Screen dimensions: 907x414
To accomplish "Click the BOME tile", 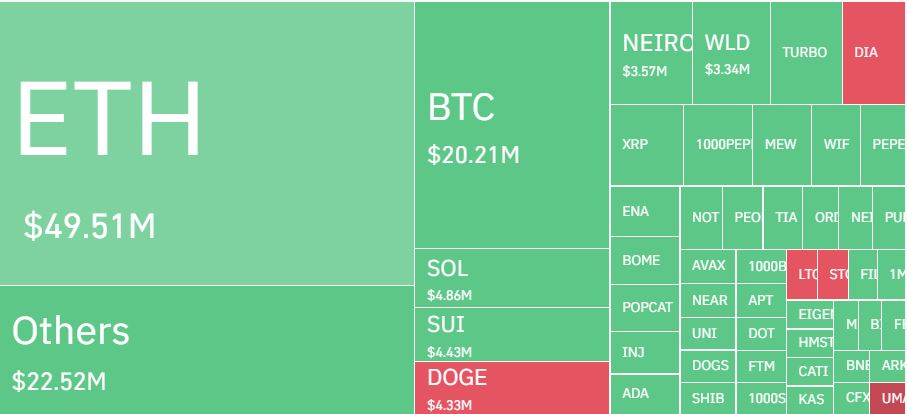I will pos(644,260).
